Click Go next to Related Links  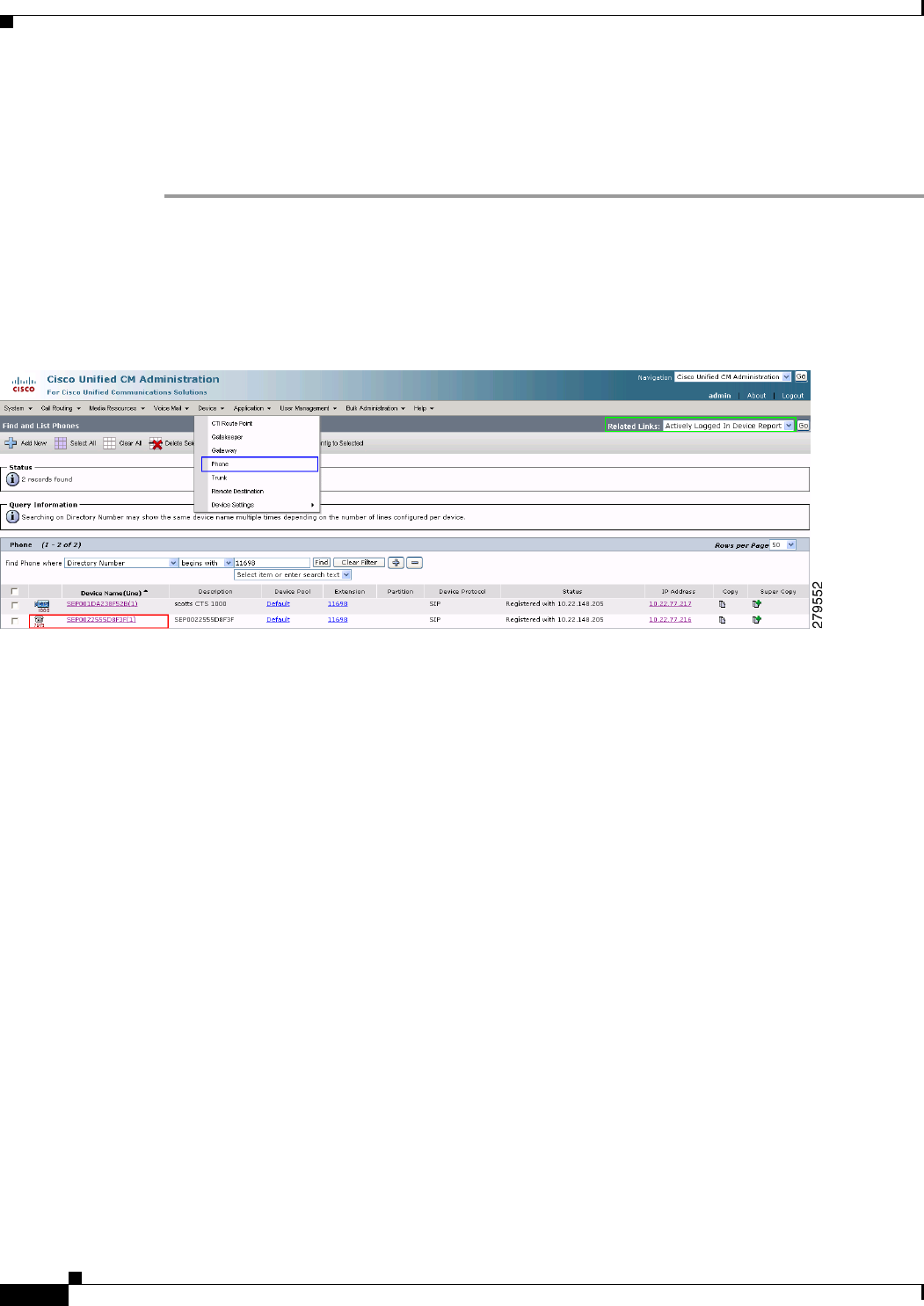pyautogui.click(x=803, y=426)
